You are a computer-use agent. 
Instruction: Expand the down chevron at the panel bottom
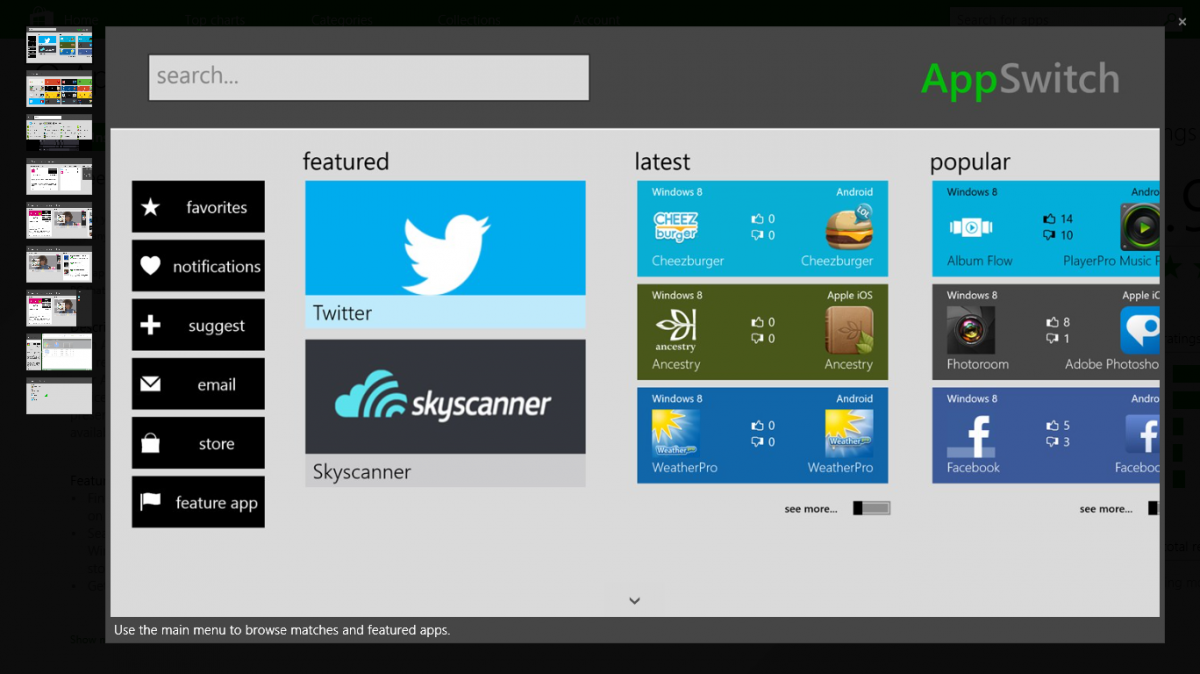pos(634,600)
